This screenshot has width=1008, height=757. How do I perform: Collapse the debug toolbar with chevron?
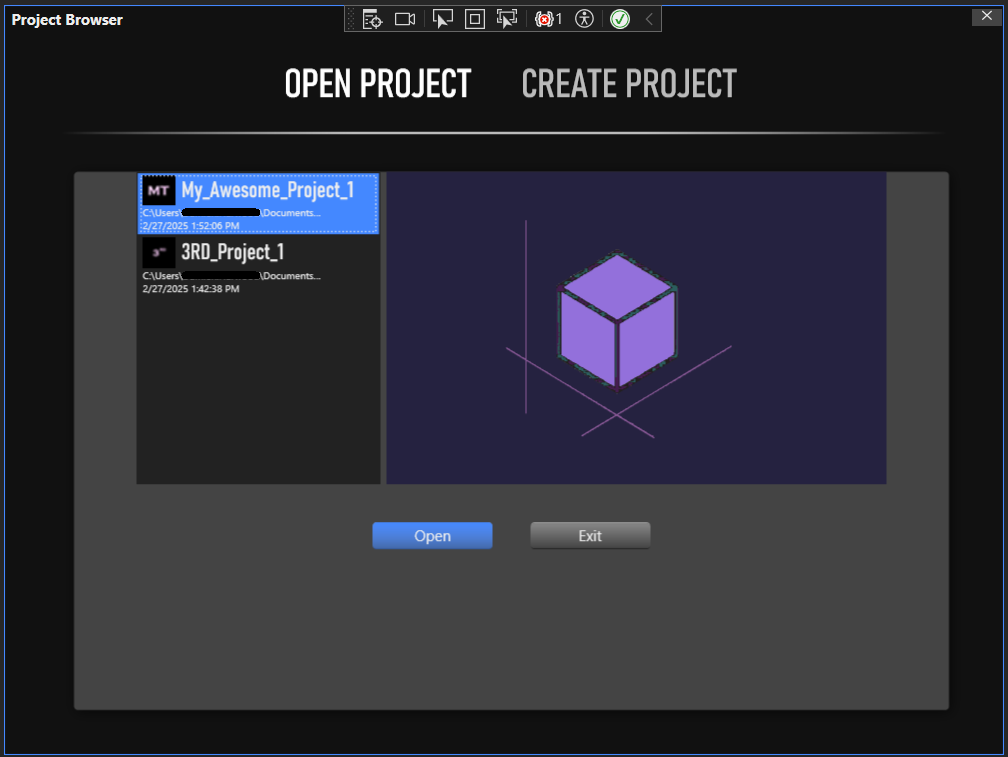pyautogui.click(x=648, y=19)
